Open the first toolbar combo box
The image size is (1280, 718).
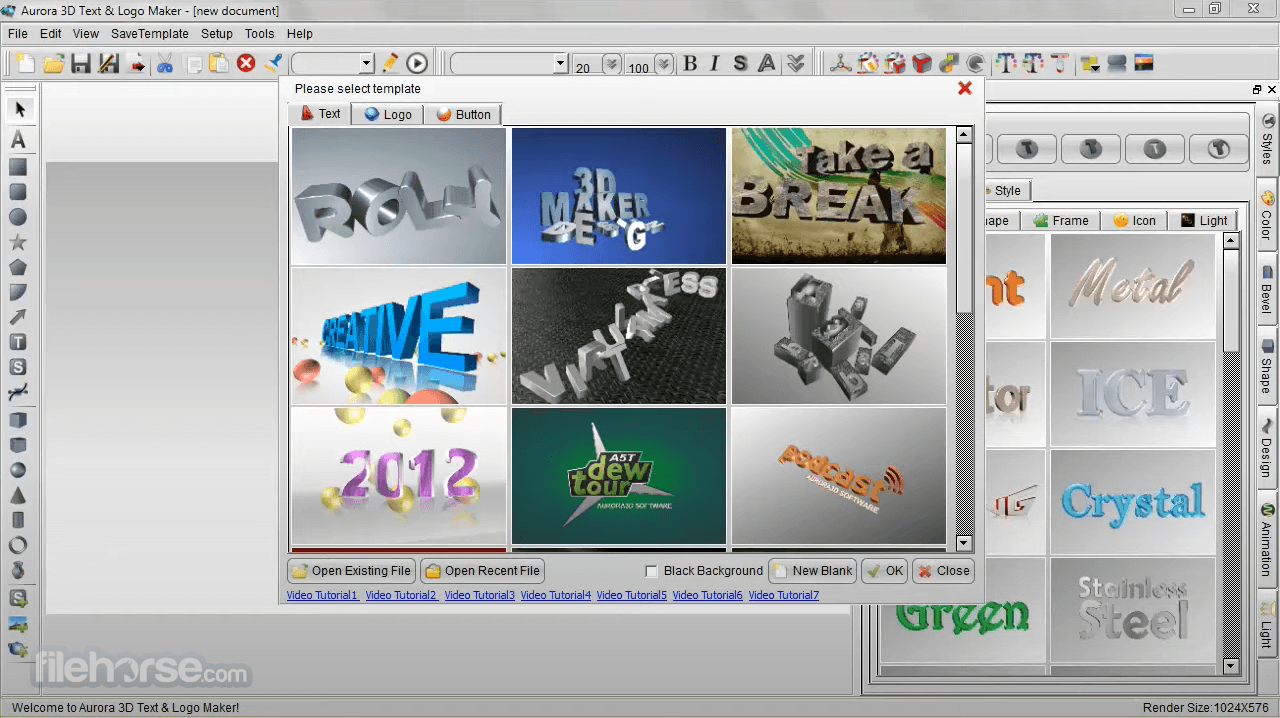(x=333, y=63)
